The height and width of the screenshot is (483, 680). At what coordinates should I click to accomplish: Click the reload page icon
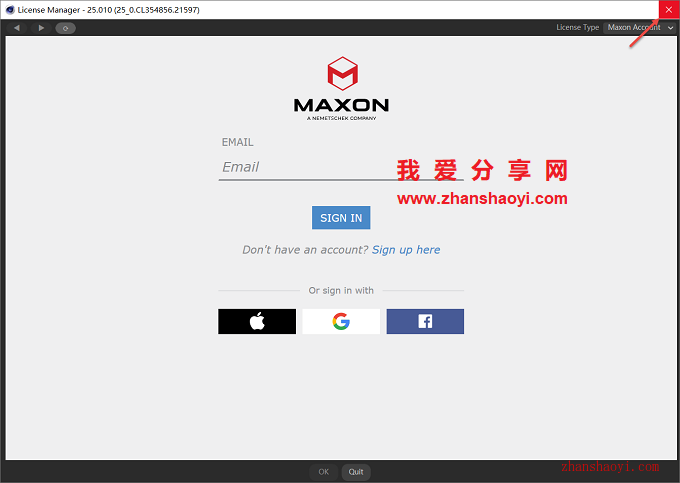[65, 28]
